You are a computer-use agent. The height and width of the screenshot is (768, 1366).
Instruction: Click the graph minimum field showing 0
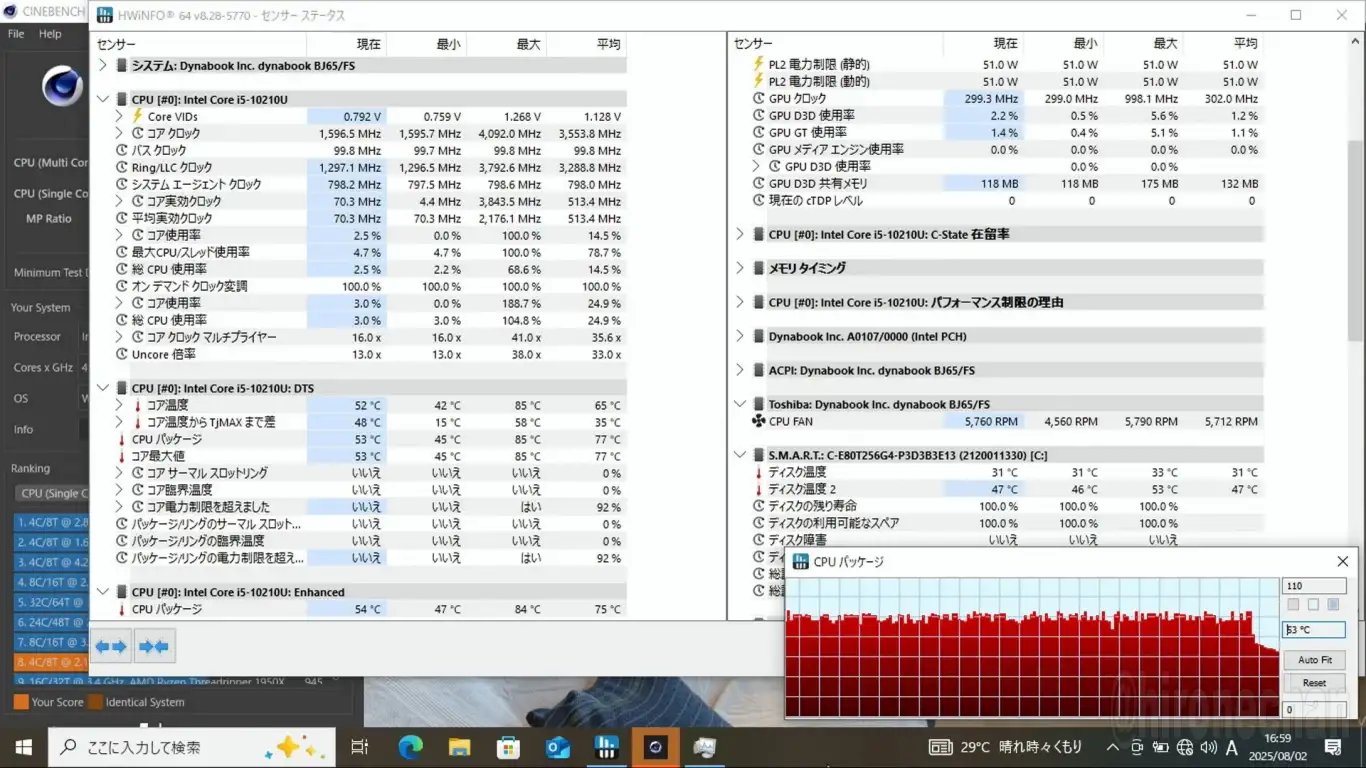(x=1314, y=710)
